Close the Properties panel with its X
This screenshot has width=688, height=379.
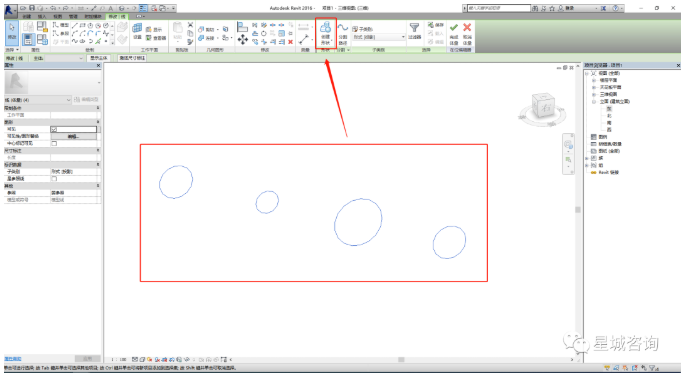(x=98, y=65)
